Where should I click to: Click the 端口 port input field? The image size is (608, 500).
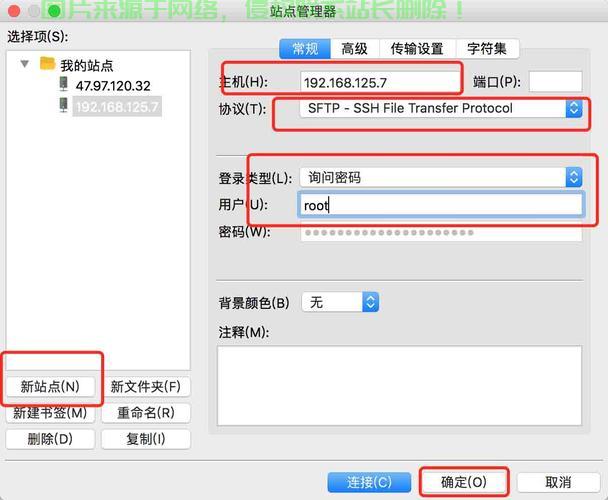555,82
